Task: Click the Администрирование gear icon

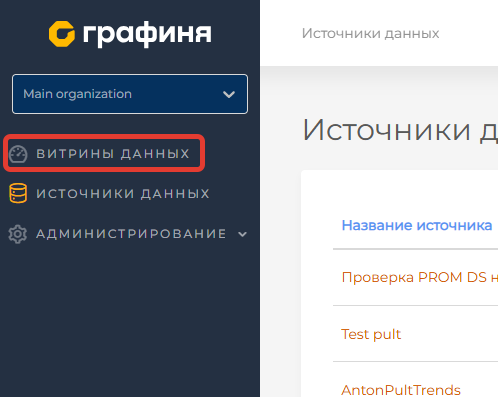Action: (18, 234)
